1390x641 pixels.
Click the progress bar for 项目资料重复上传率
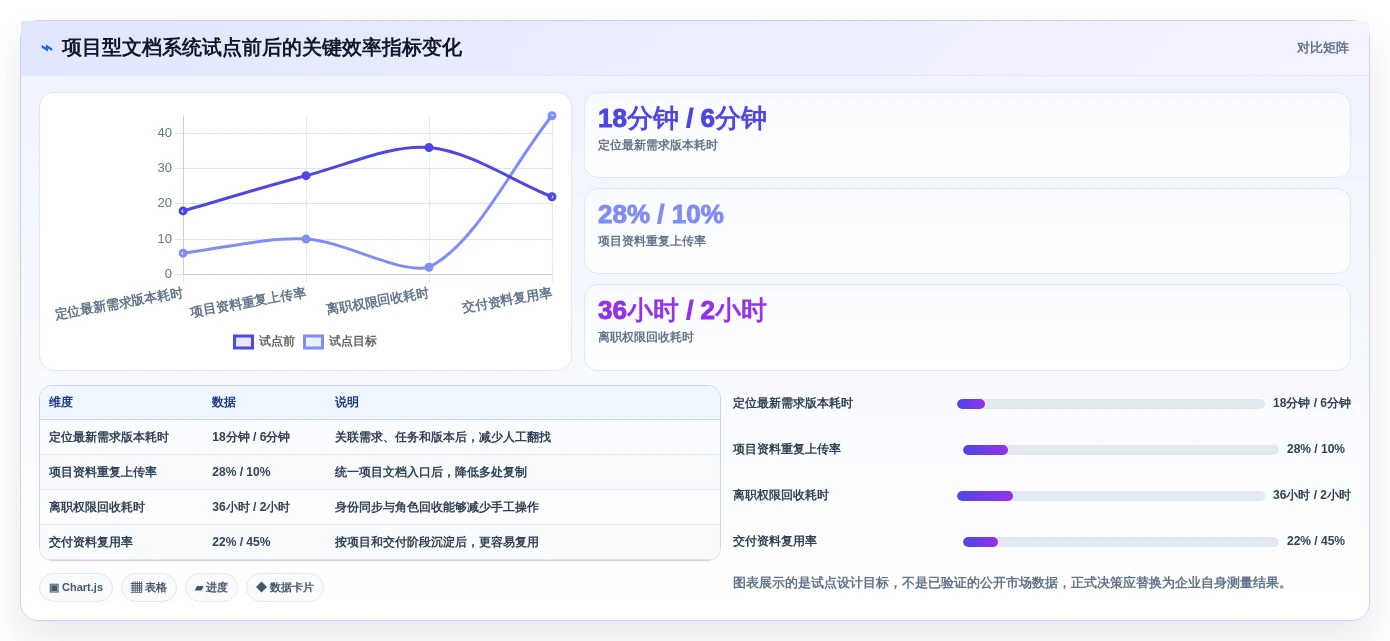coord(1120,450)
